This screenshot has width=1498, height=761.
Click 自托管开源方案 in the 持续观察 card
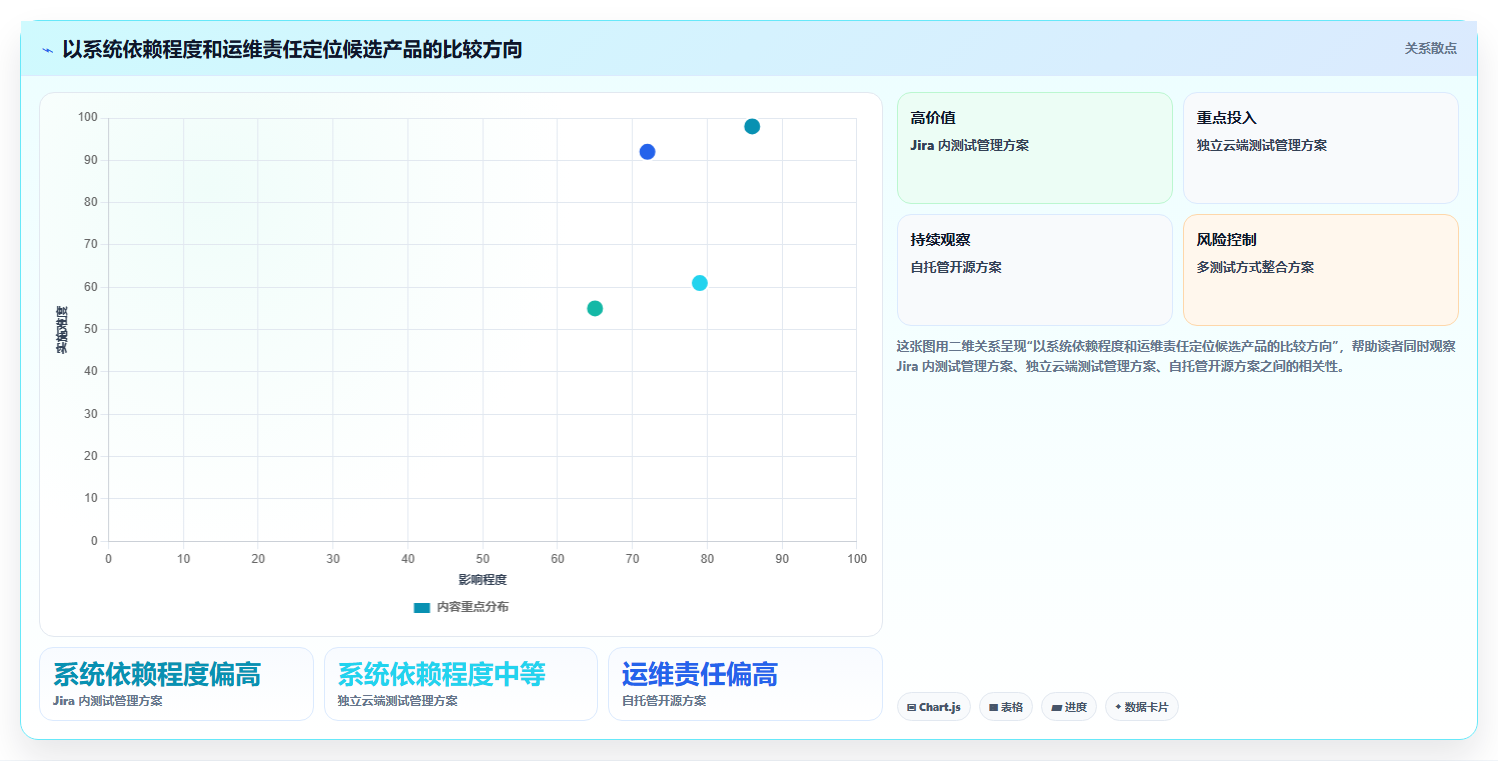tap(956, 268)
